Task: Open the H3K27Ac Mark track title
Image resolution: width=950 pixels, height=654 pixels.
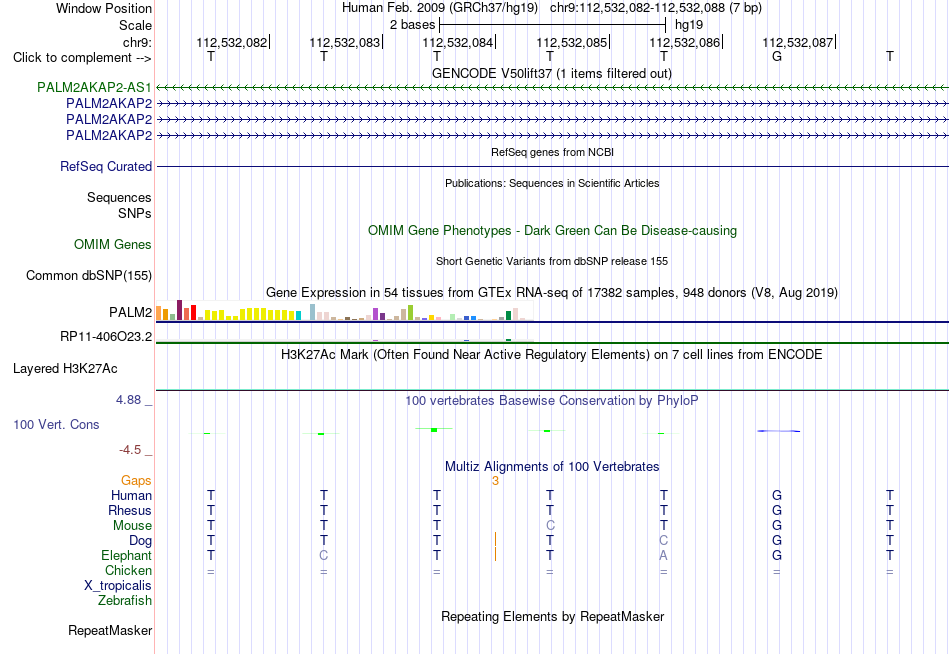Action: point(552,355)
